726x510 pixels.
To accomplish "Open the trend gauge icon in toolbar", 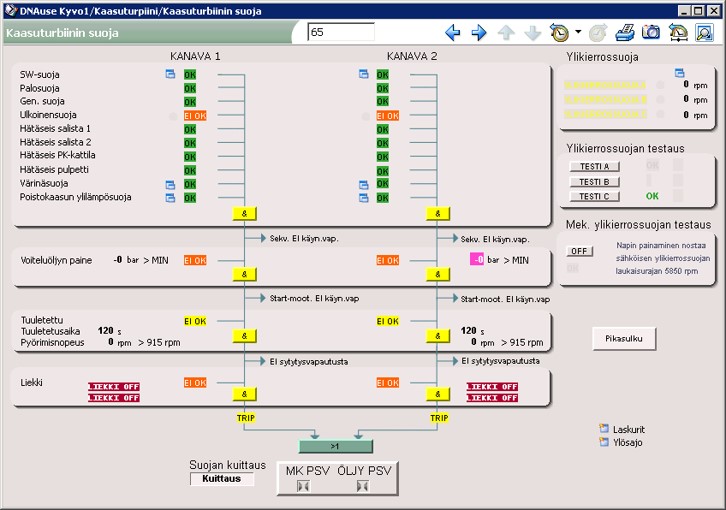I will pyautogui.click(x=678, y=33).
